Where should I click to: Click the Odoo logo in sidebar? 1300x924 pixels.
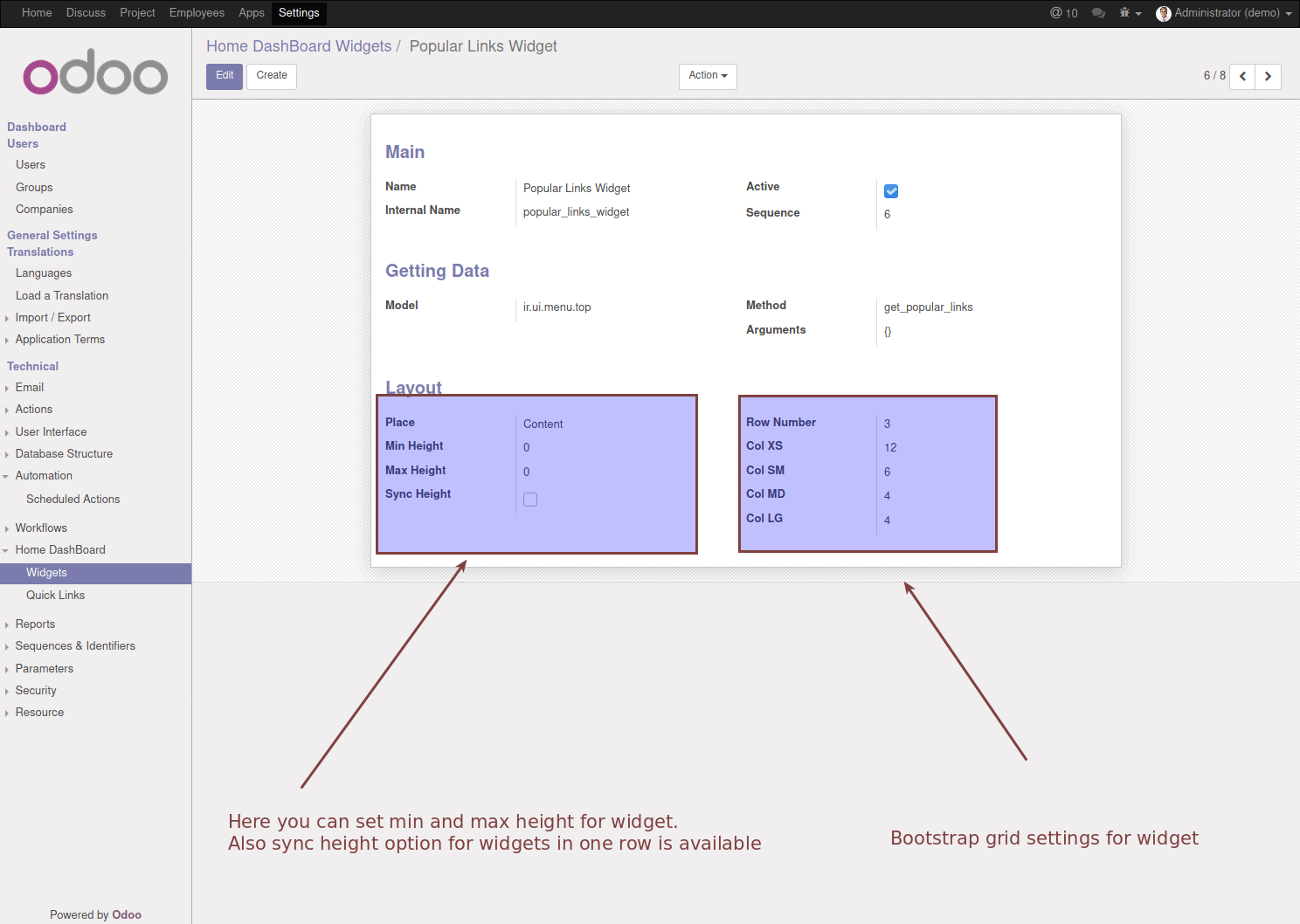pyautogui.click(x=95, y=73)
